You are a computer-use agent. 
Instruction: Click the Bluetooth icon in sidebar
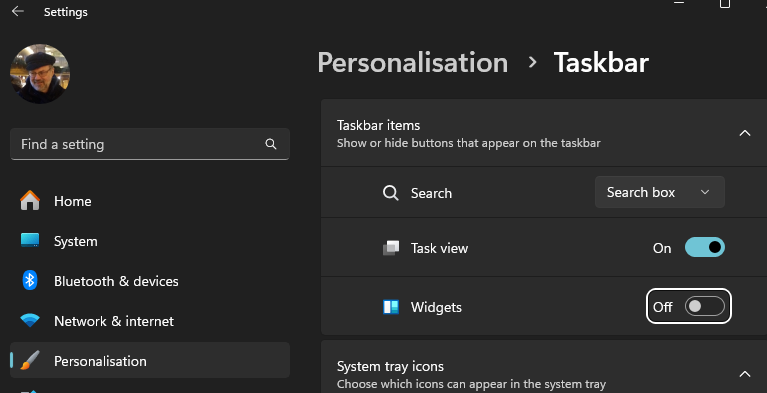tap(30, 280)
